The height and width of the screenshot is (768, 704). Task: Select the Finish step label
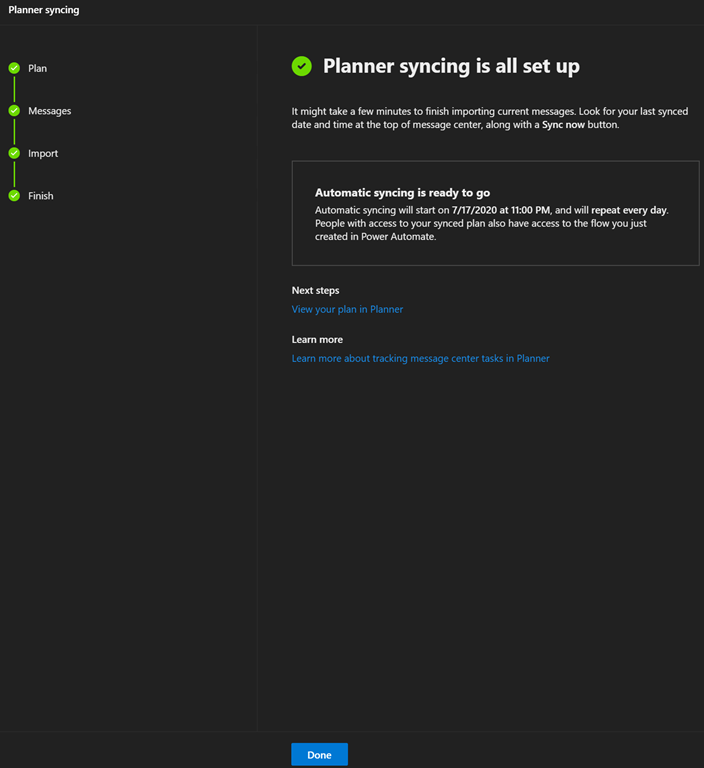[41, 196]
